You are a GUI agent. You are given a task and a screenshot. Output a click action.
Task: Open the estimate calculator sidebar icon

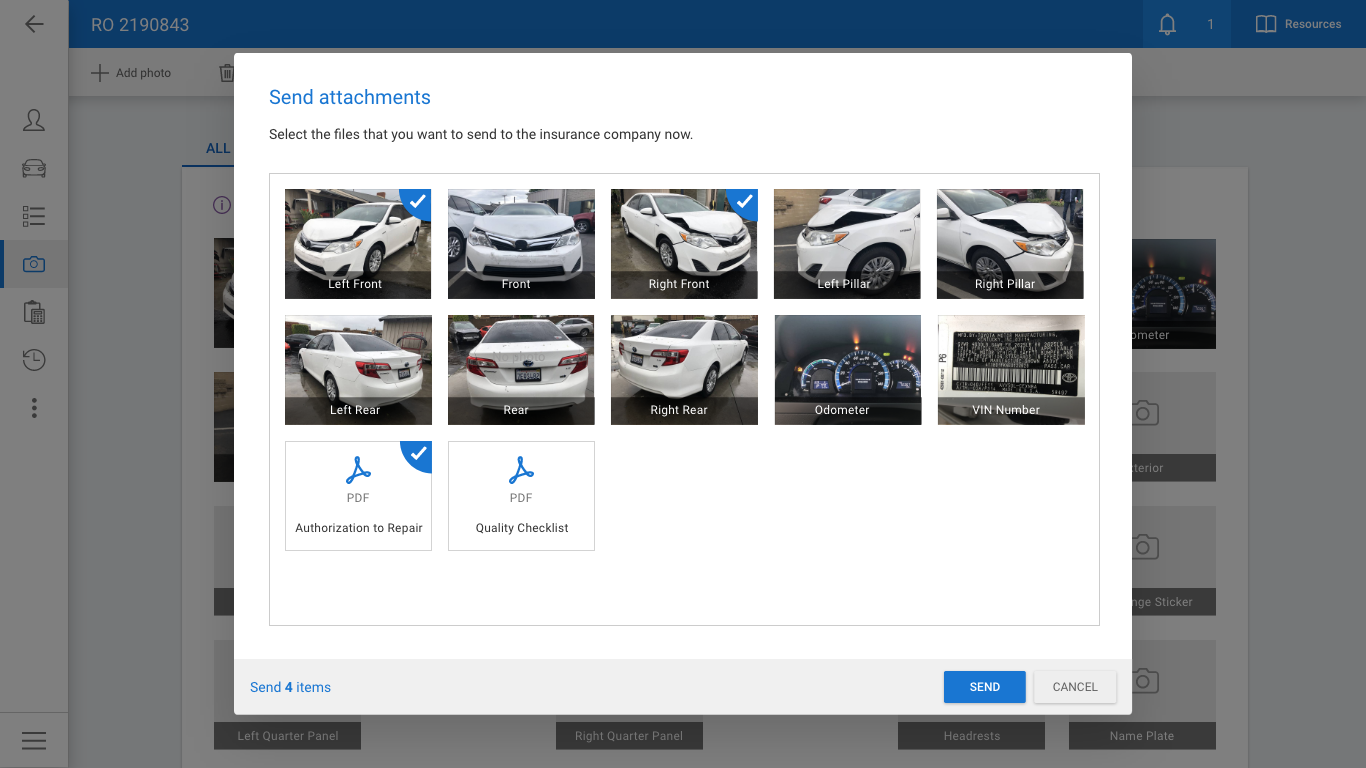[x=34, y=312]
